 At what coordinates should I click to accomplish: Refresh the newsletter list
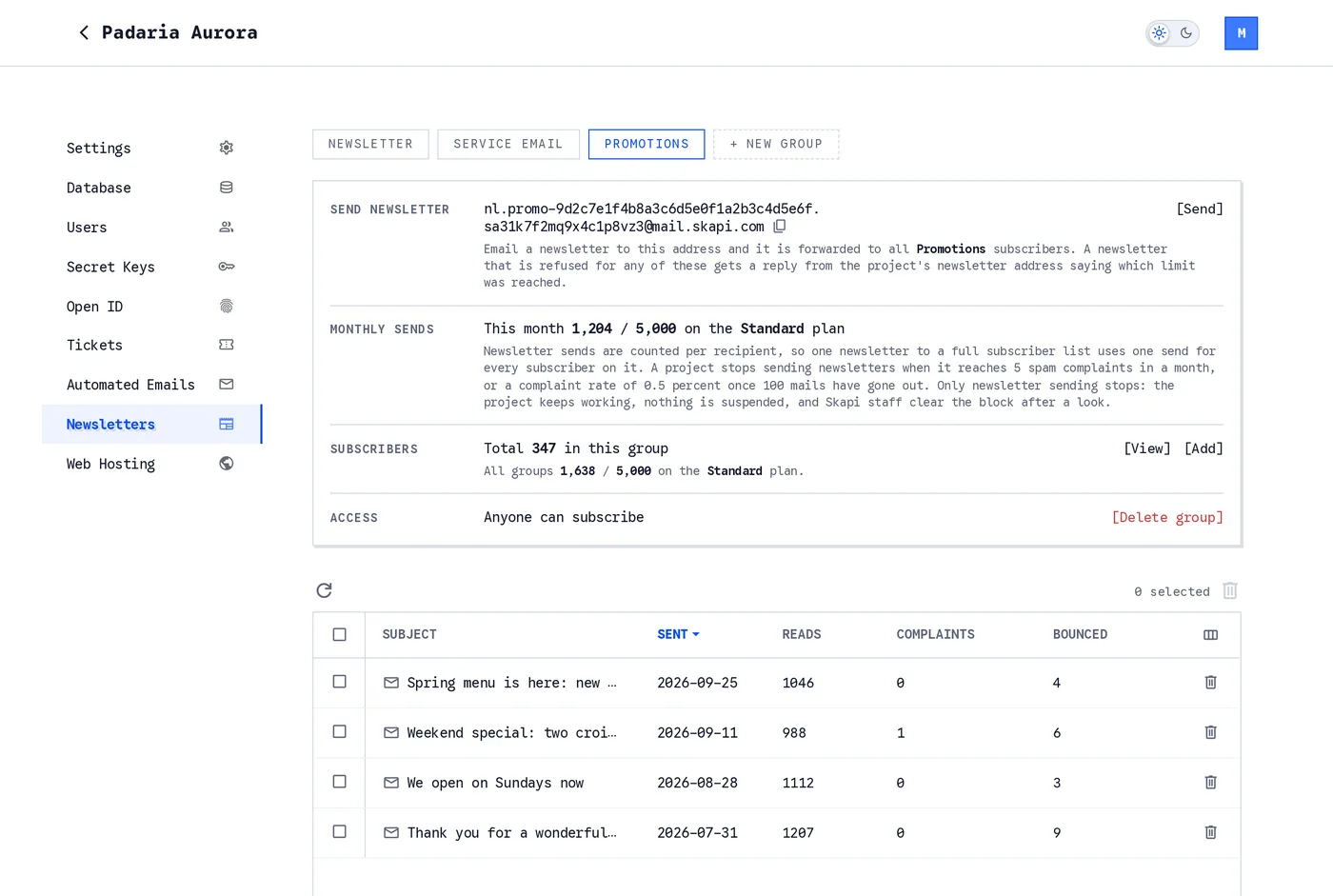point(324,590)
